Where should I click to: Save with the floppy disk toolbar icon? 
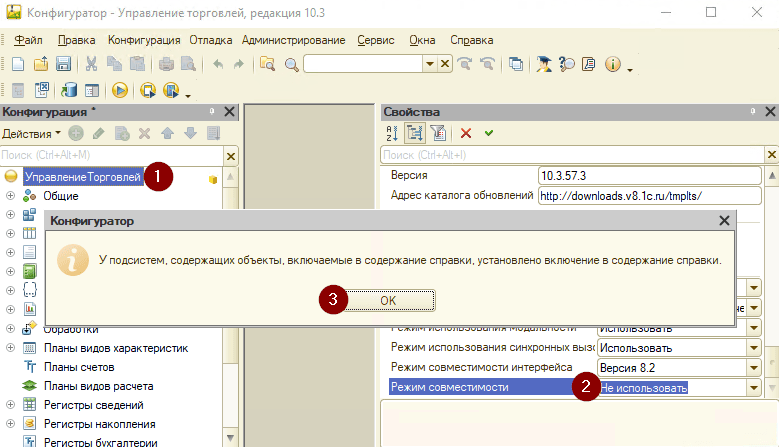click(64, 64)
